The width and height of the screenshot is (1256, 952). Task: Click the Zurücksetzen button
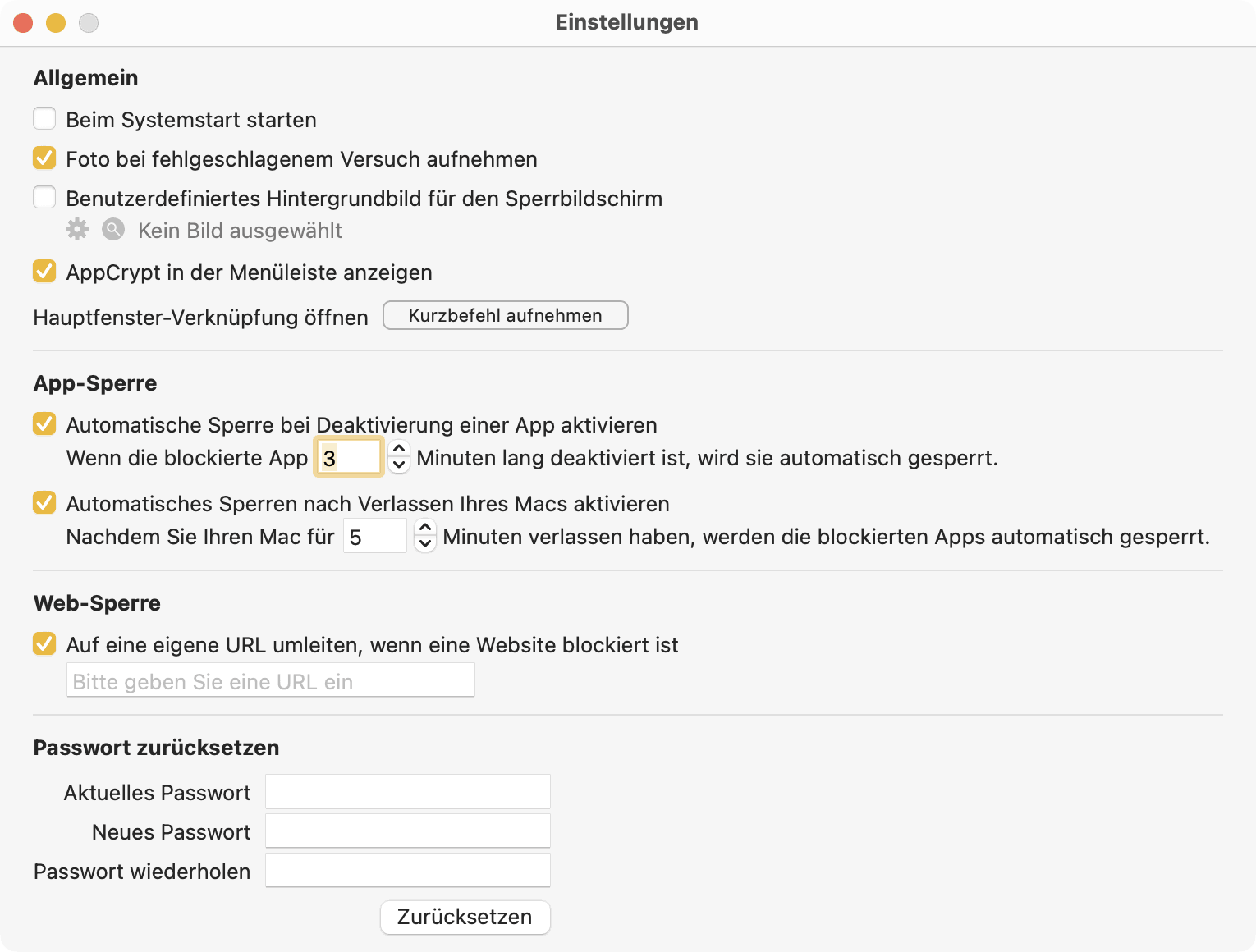click(465, 917)
